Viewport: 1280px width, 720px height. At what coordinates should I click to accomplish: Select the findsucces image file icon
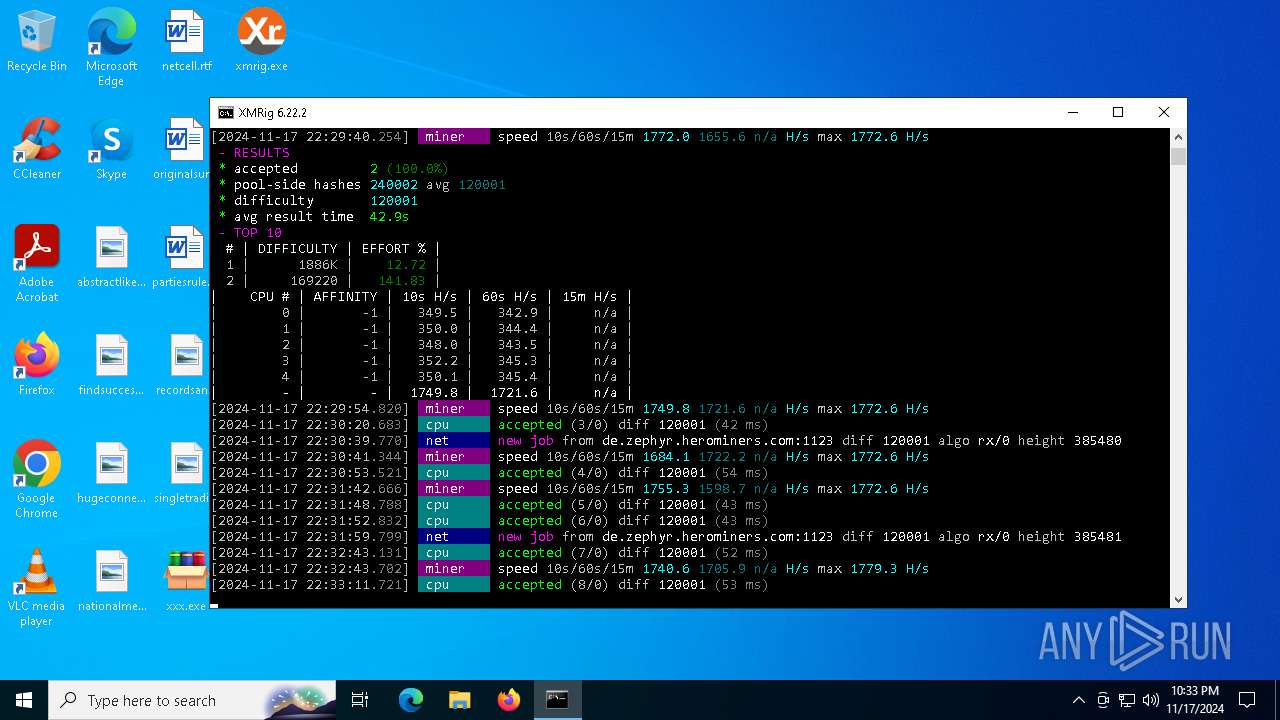point(111,366)
